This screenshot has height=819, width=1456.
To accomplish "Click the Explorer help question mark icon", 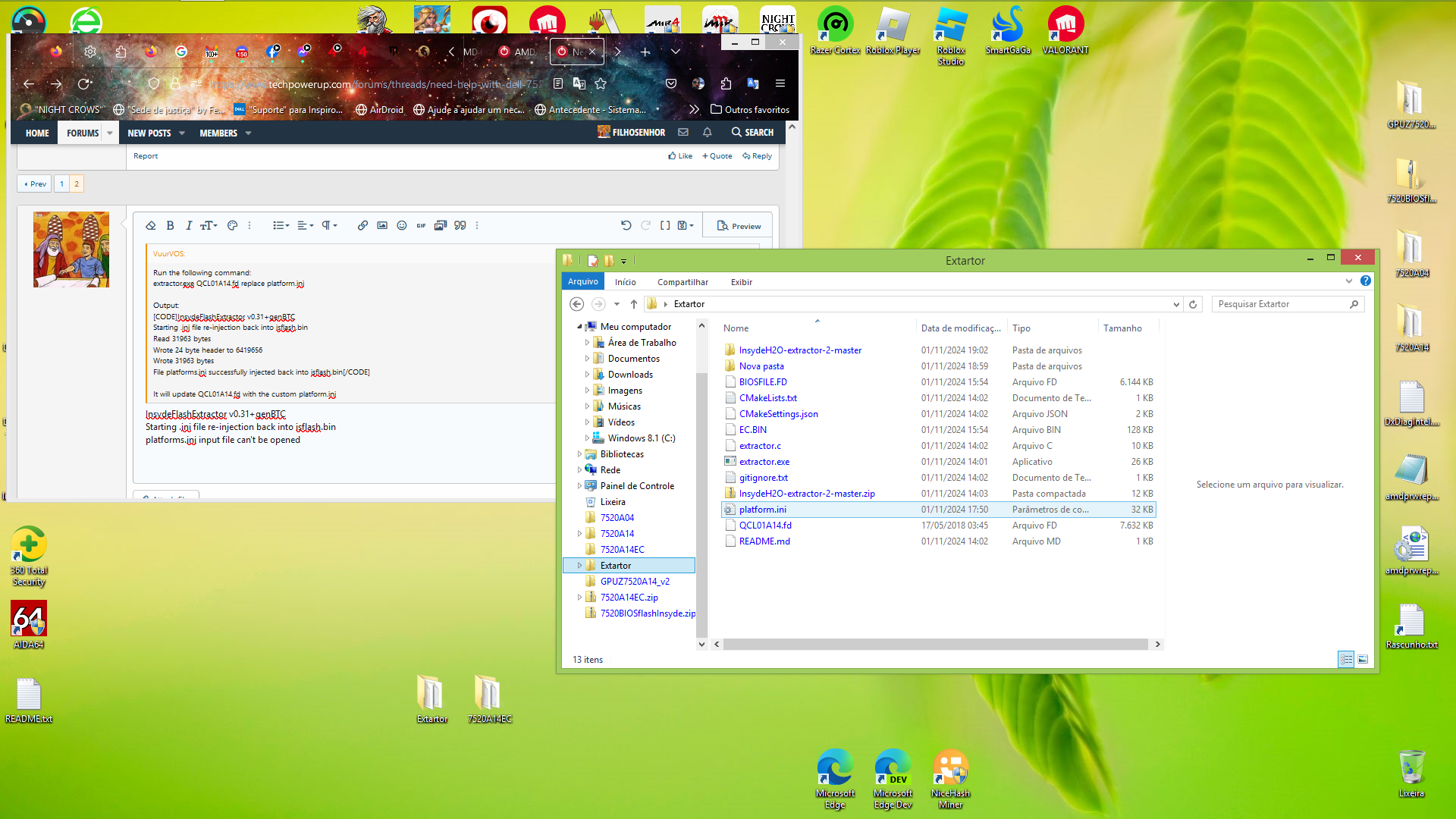I will click(x=1366, y=281).
